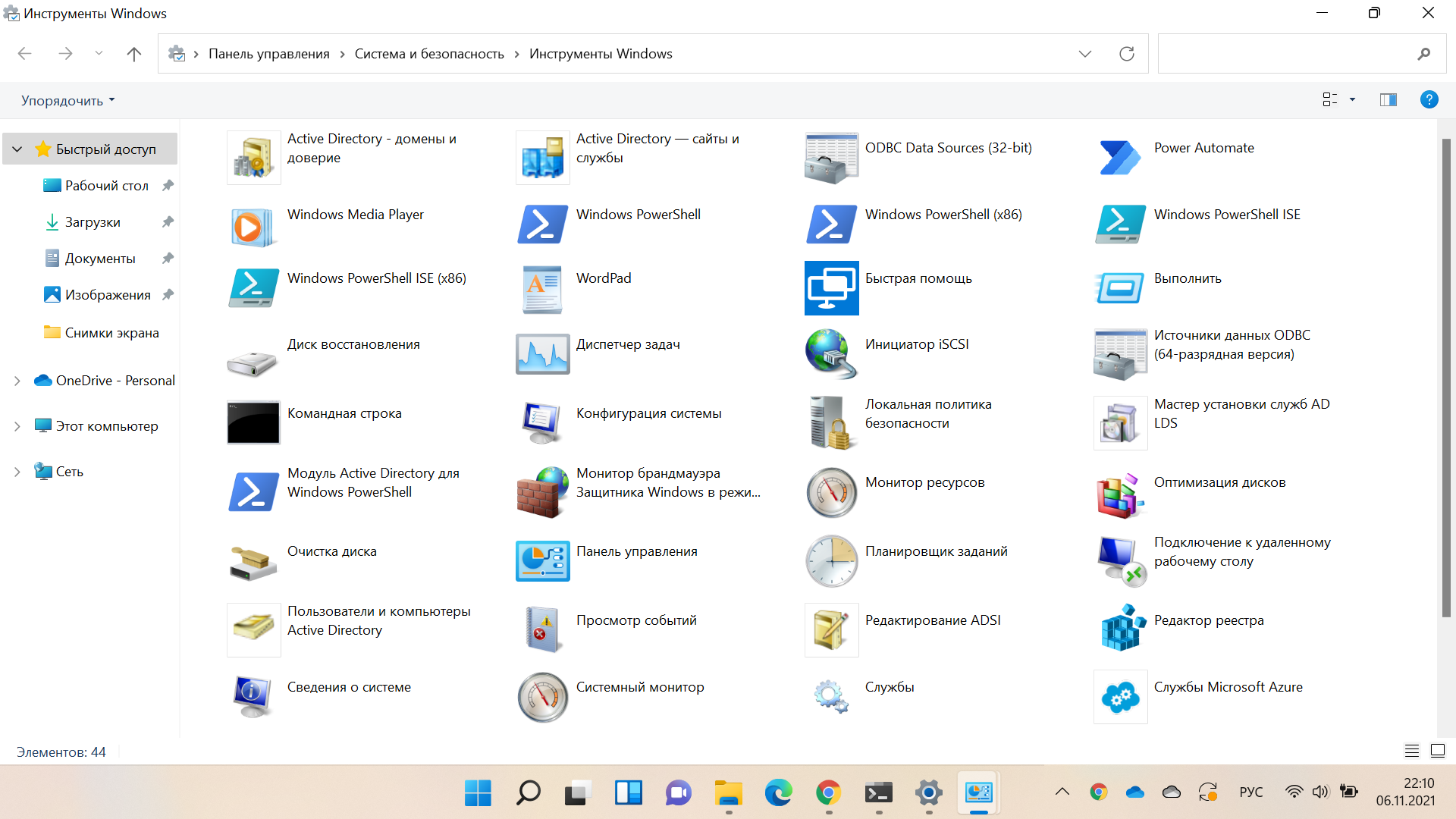Open Active Directory sites and services icon
1456x819 pixels.
pyautogui.click(x=542, y=158)
